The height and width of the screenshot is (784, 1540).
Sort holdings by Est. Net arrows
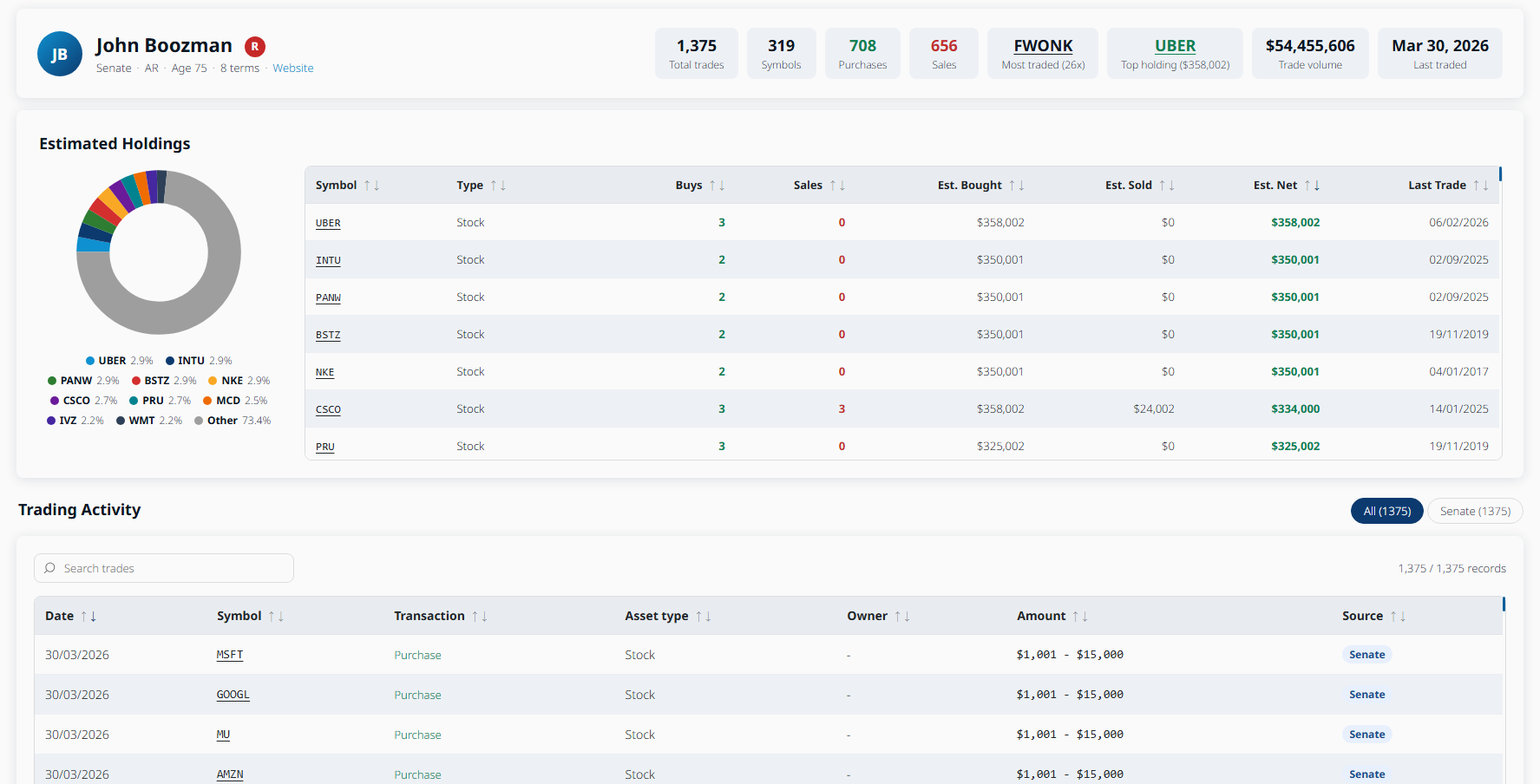[1312, 186]
